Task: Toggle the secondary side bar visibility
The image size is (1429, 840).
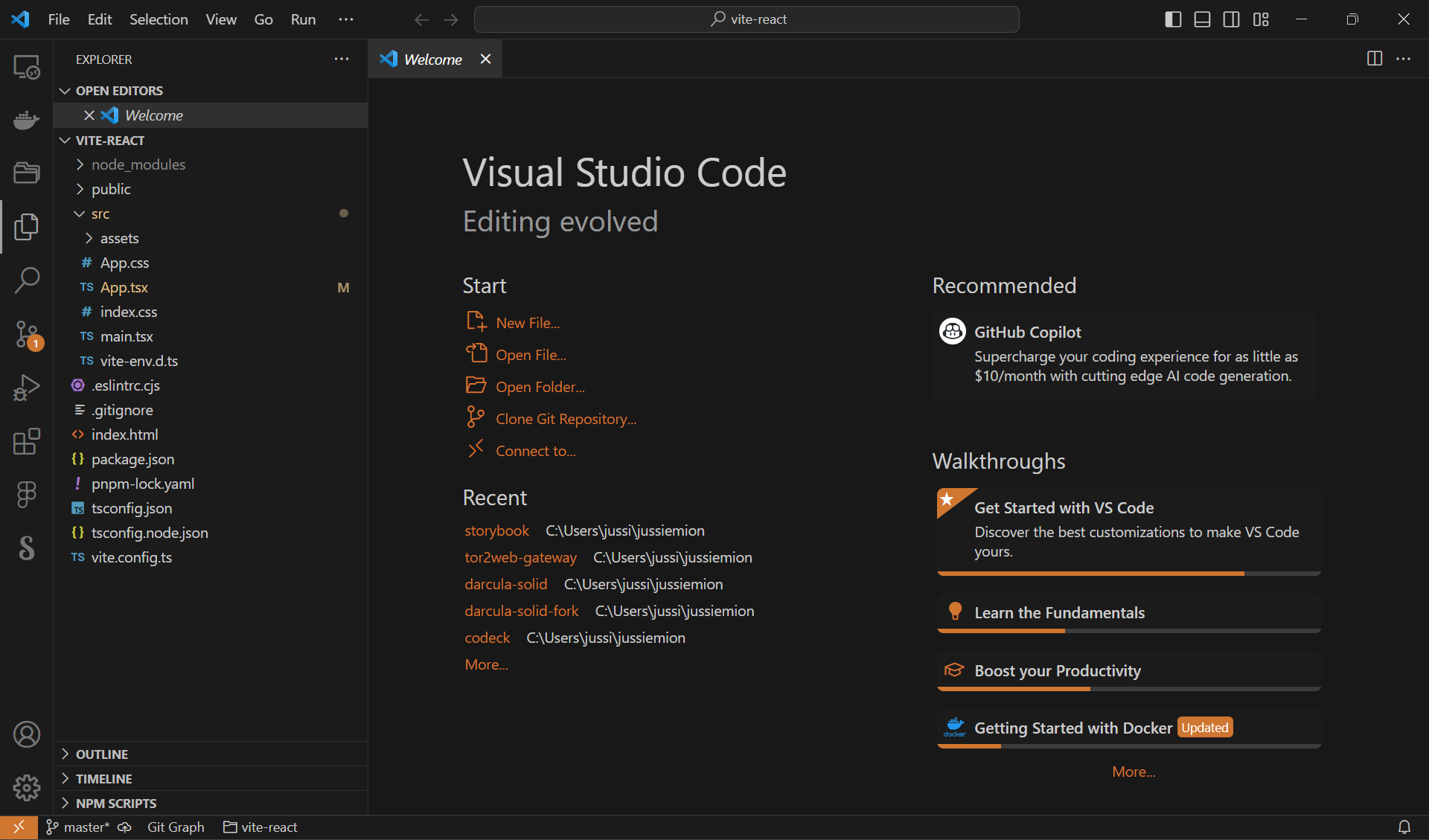Action: (1232, 19)
